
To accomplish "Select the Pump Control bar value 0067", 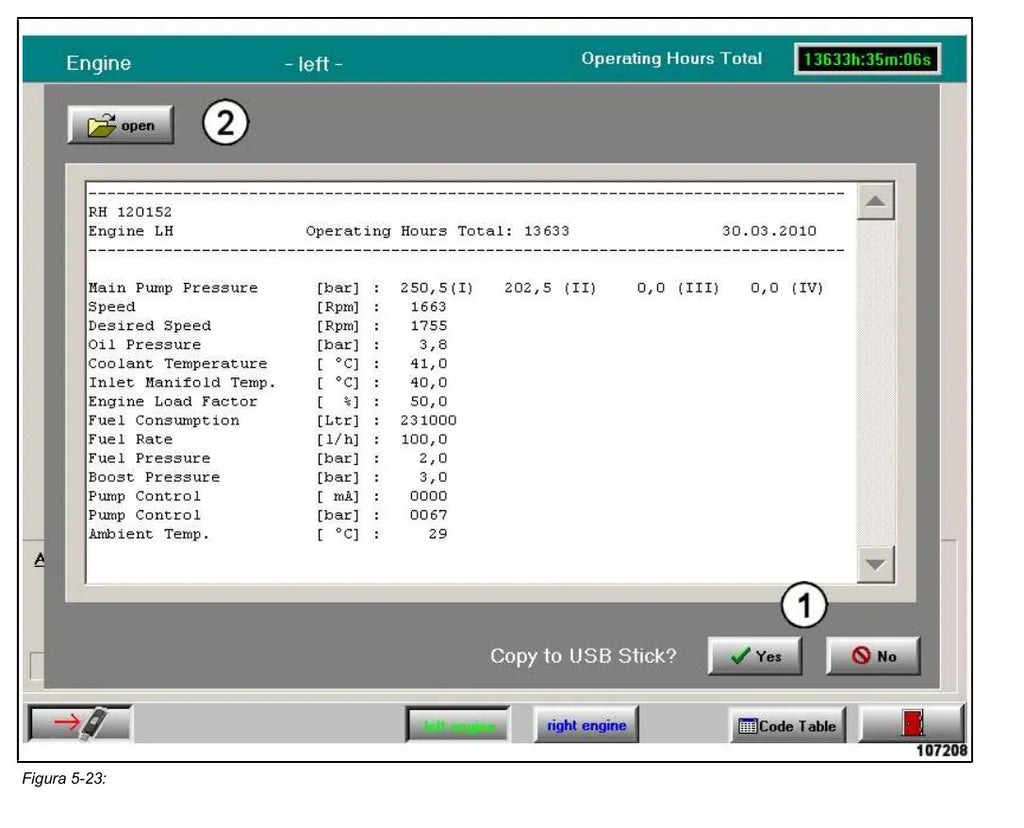I will 428,515.
